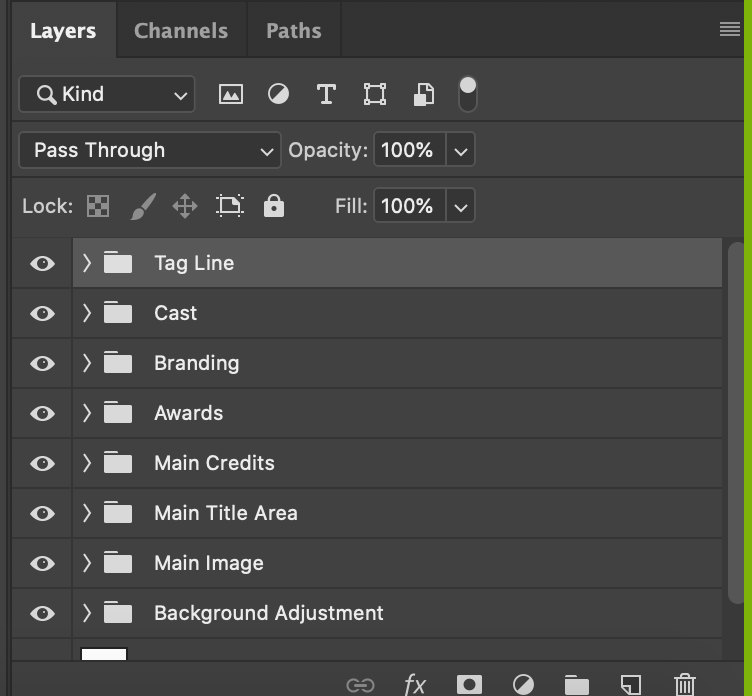Open the Opacity slider dropdown arrow

(x=460, y=151)
